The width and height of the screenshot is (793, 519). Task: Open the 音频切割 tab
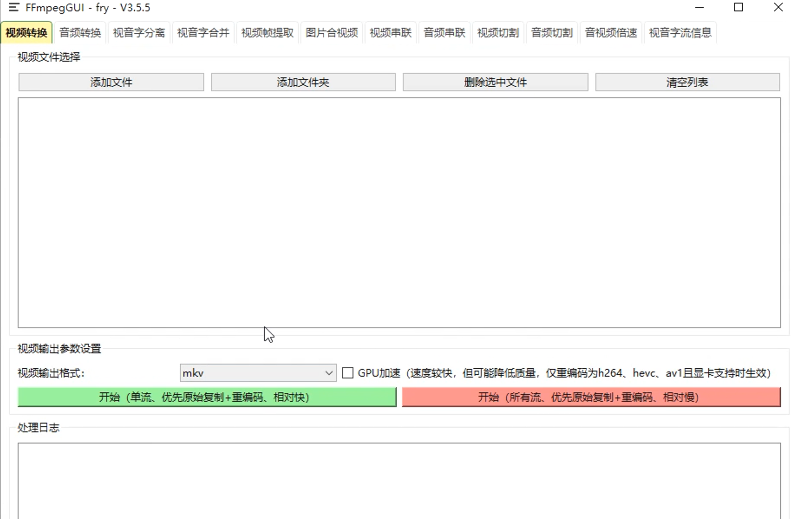click(552, 33)
